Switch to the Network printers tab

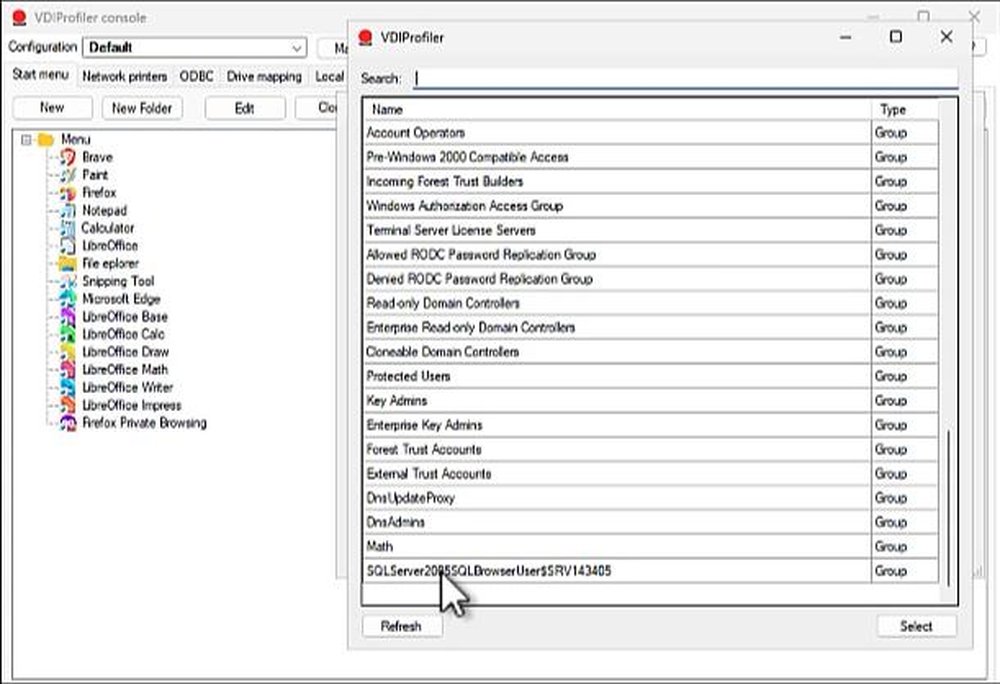click(x=124, y=76)
